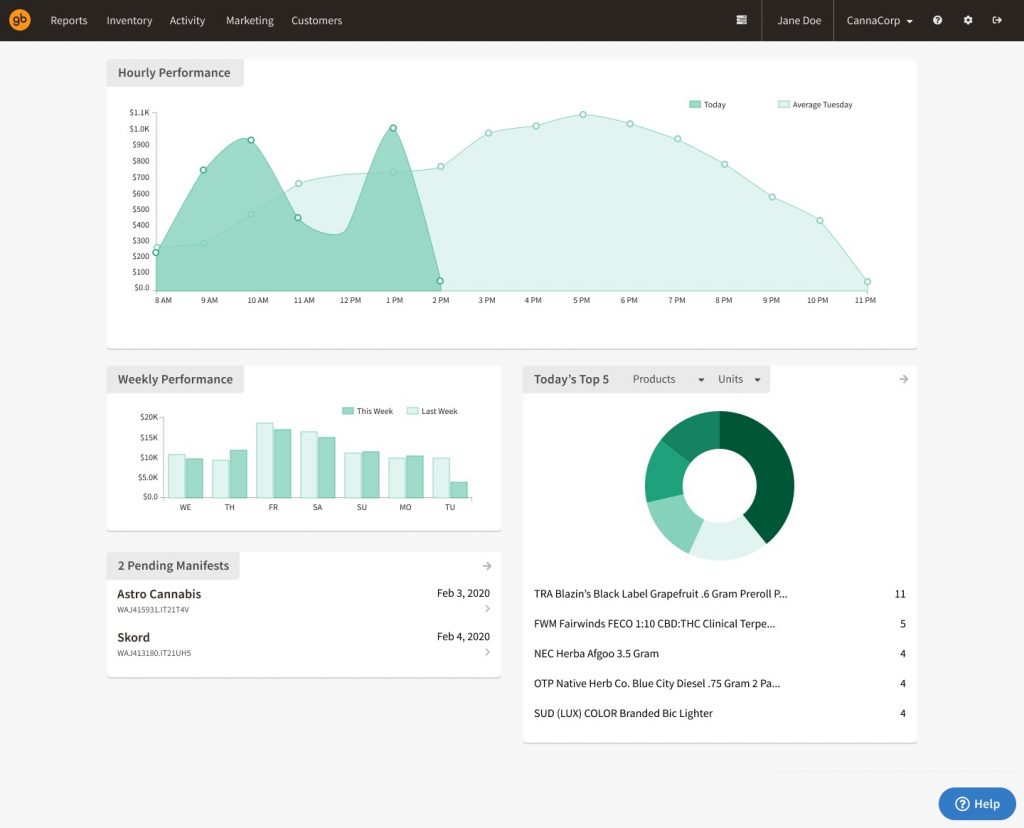Open settings gear icon
This screenshot has width=1024, height=828.
[967, 20]
